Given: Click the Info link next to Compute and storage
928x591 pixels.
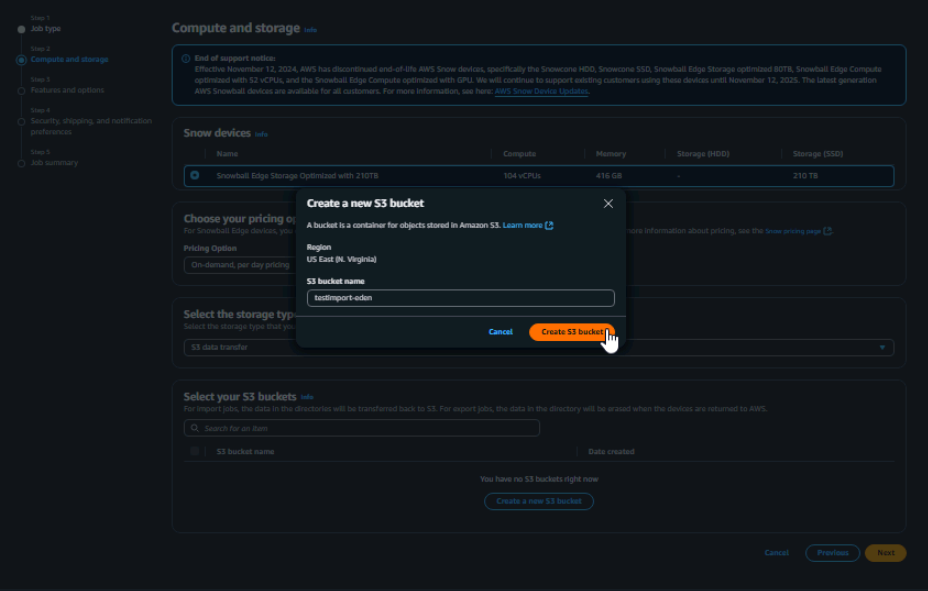Looking at the screenshot, I should click(310, 30).
